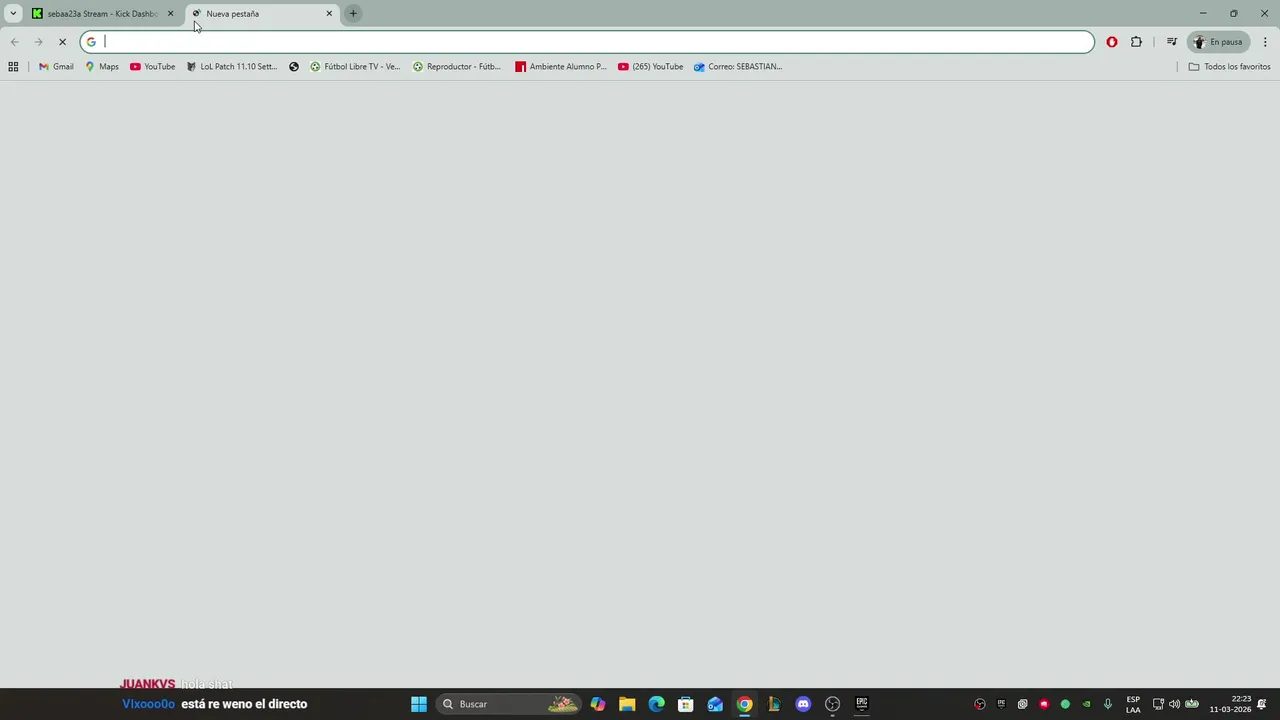Click the microphone tray icon
This screenshot has width=1280, height=720.
tap(1107, 704)
